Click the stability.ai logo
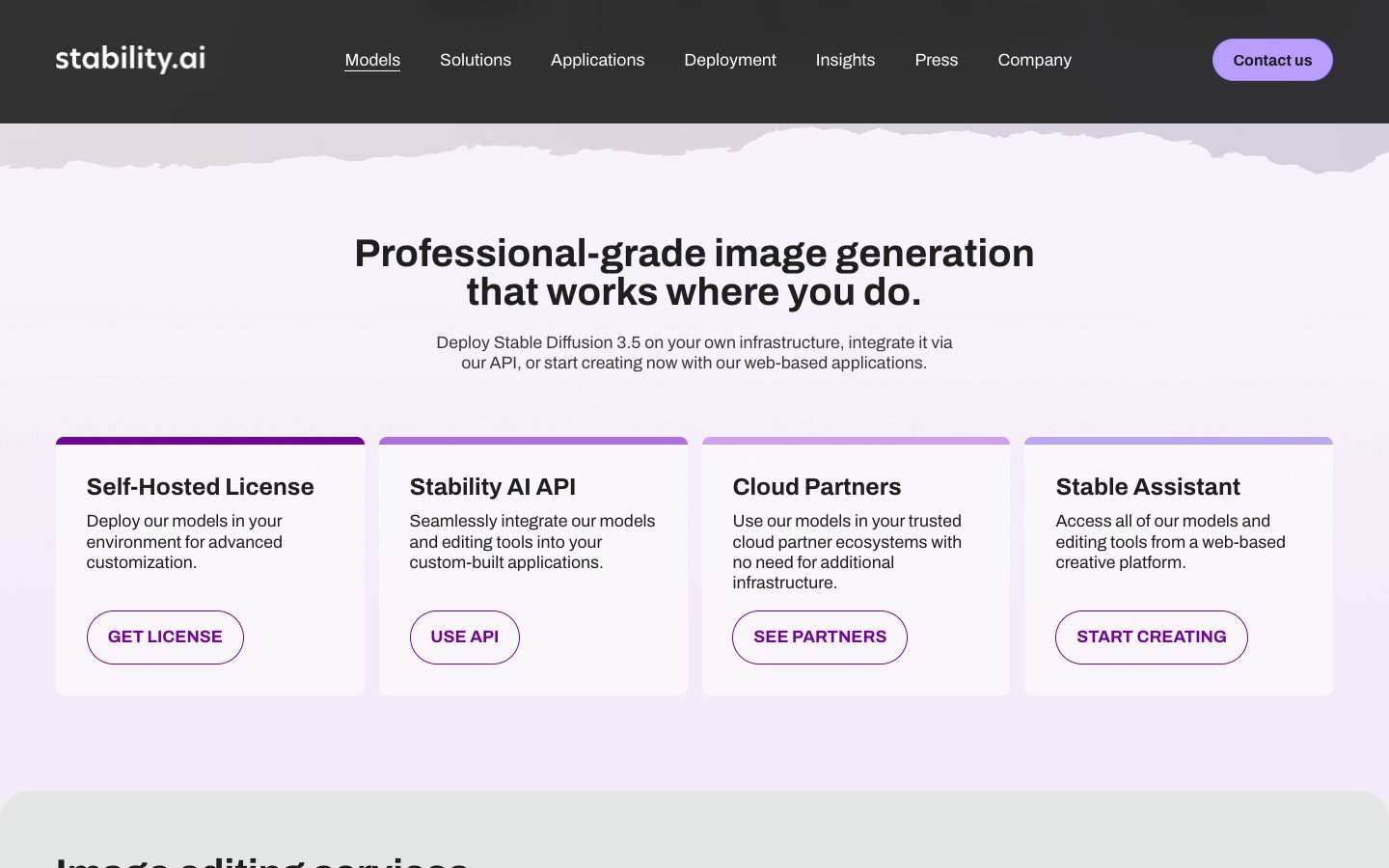 pyautogui.click(x=130, y=59)
